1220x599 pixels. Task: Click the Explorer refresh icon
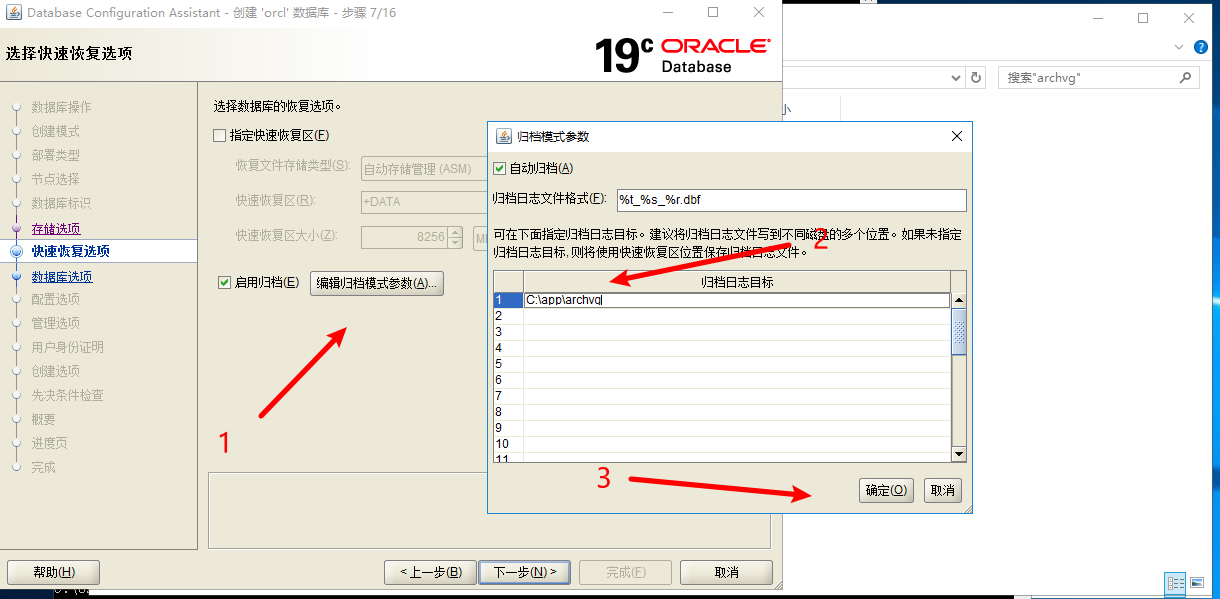(x=976, y=78)
